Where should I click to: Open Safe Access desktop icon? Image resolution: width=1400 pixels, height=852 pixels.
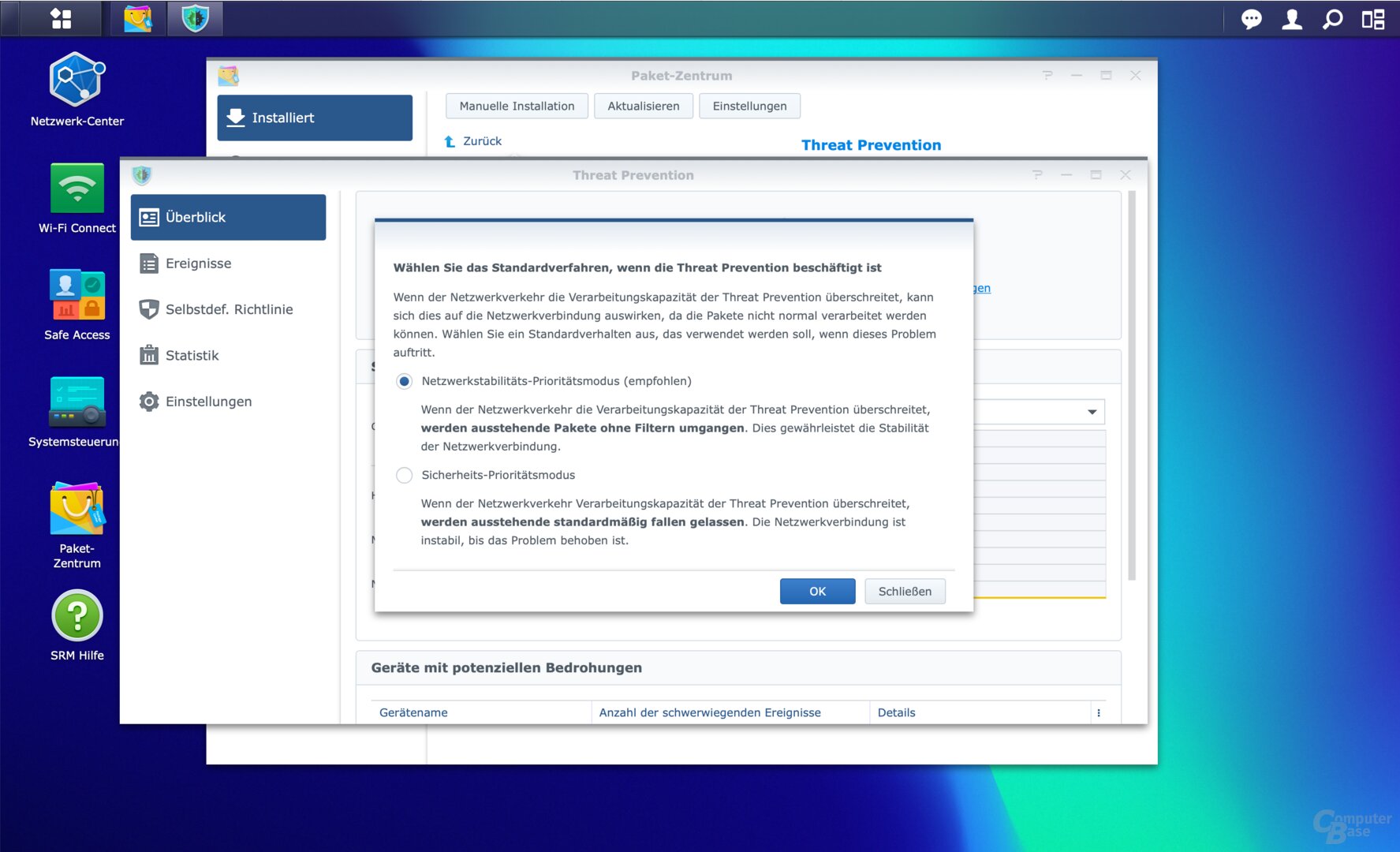tap(77, 305)
